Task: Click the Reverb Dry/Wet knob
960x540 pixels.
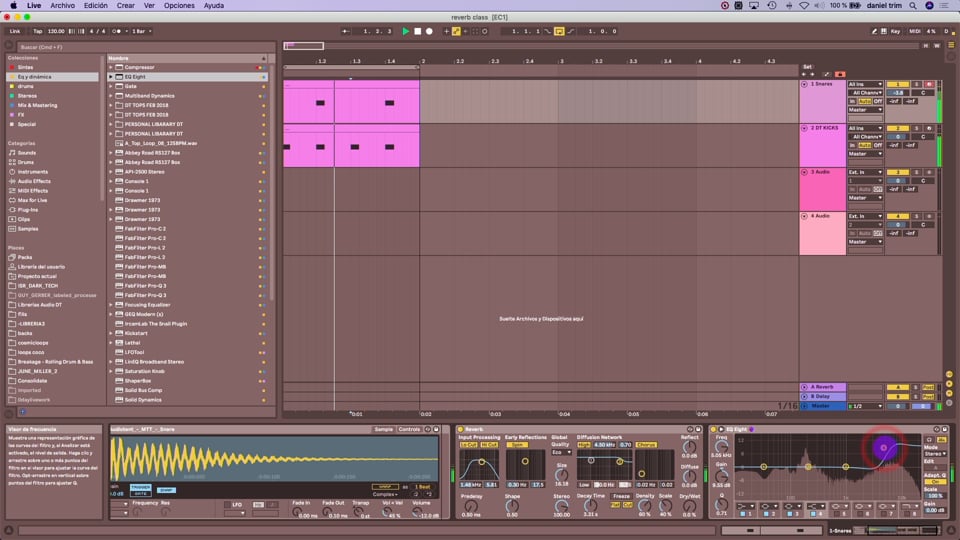Action: (689, 506)
